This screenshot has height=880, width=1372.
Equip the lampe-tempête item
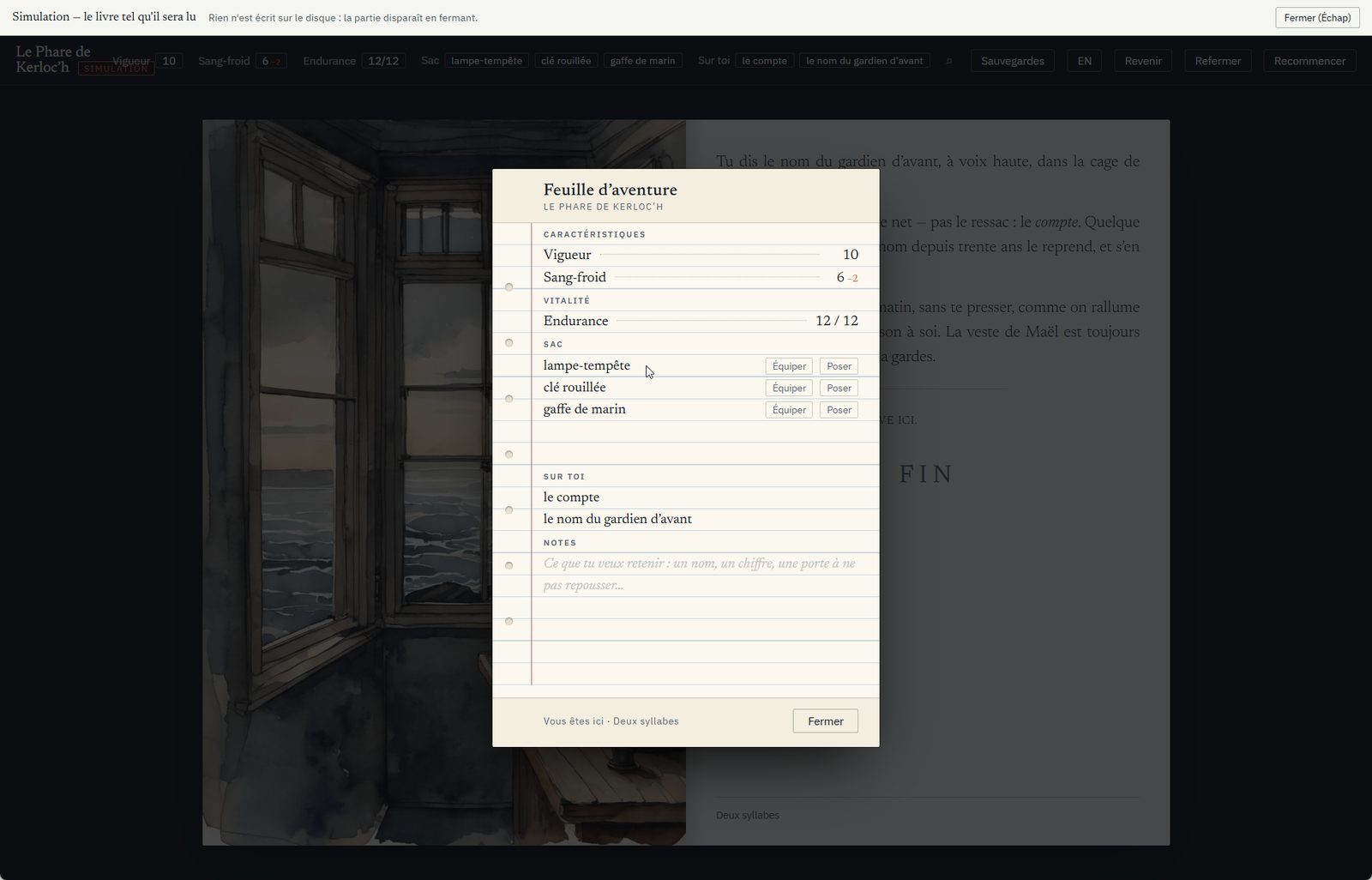pos(789,366)
